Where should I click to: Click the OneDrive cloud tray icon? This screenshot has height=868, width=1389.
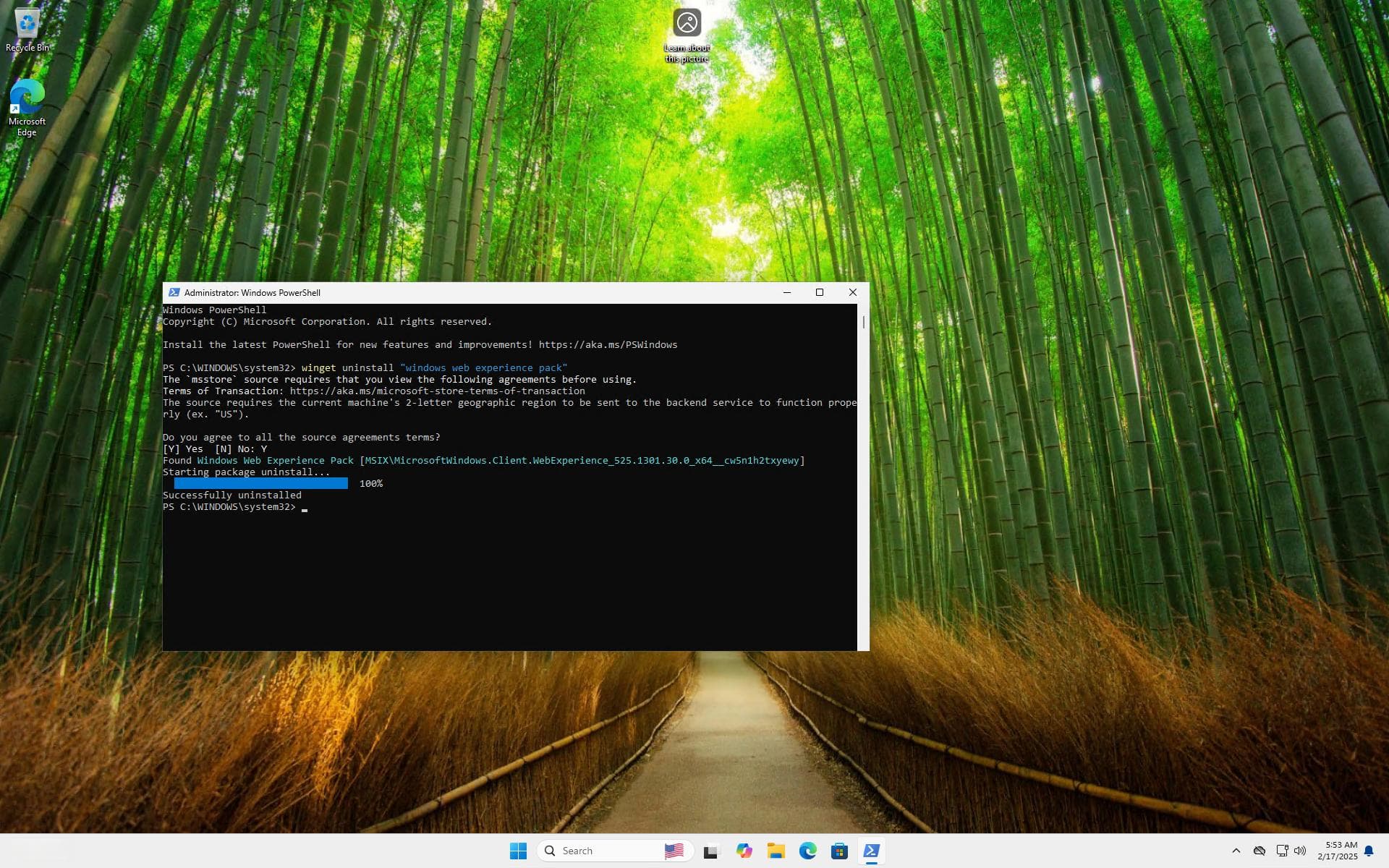tap(1260, 851)
